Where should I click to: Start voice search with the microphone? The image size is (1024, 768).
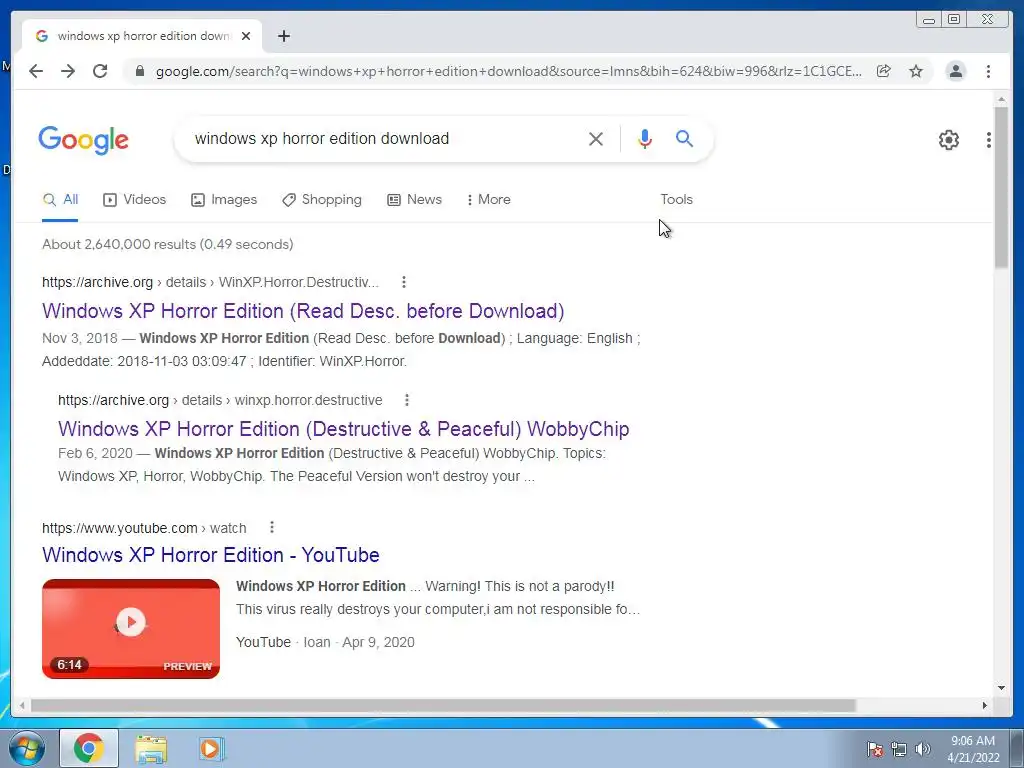click(645, 139)
